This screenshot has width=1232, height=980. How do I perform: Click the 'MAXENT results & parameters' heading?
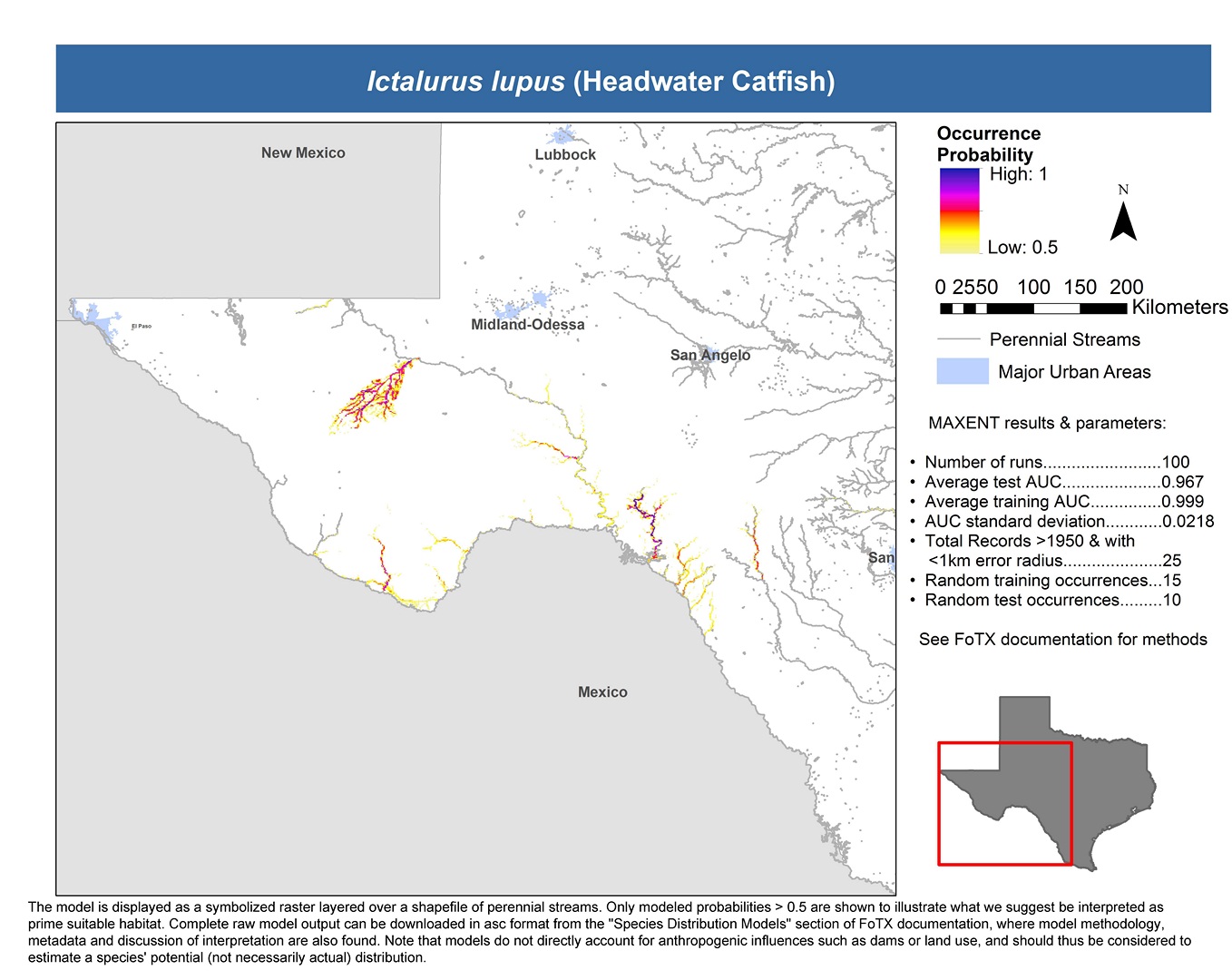(x=1047, y=423)
